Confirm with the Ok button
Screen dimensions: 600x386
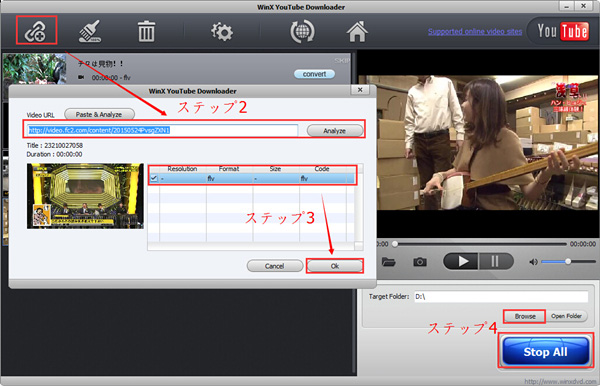point(335,266)
